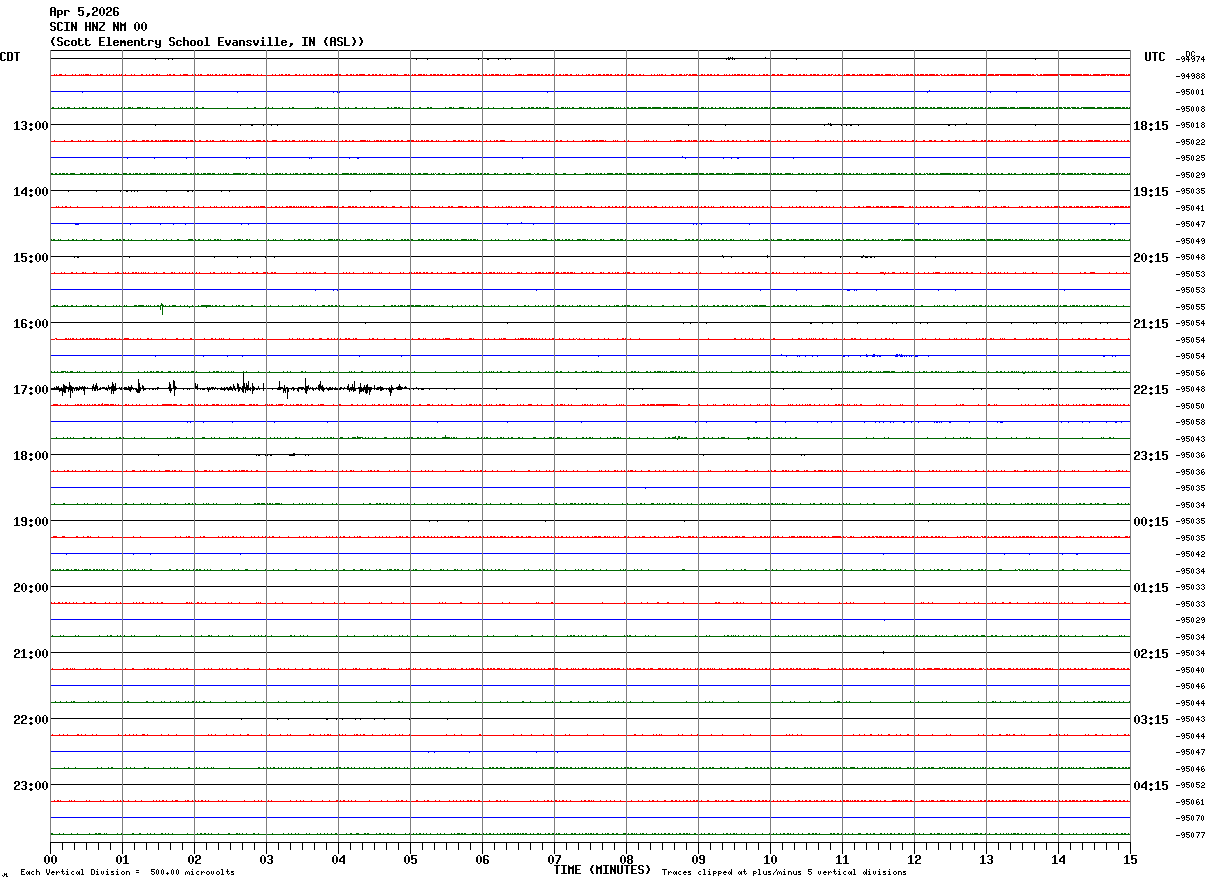Select minute marker 15 at the axis end

pos(1129,859)
